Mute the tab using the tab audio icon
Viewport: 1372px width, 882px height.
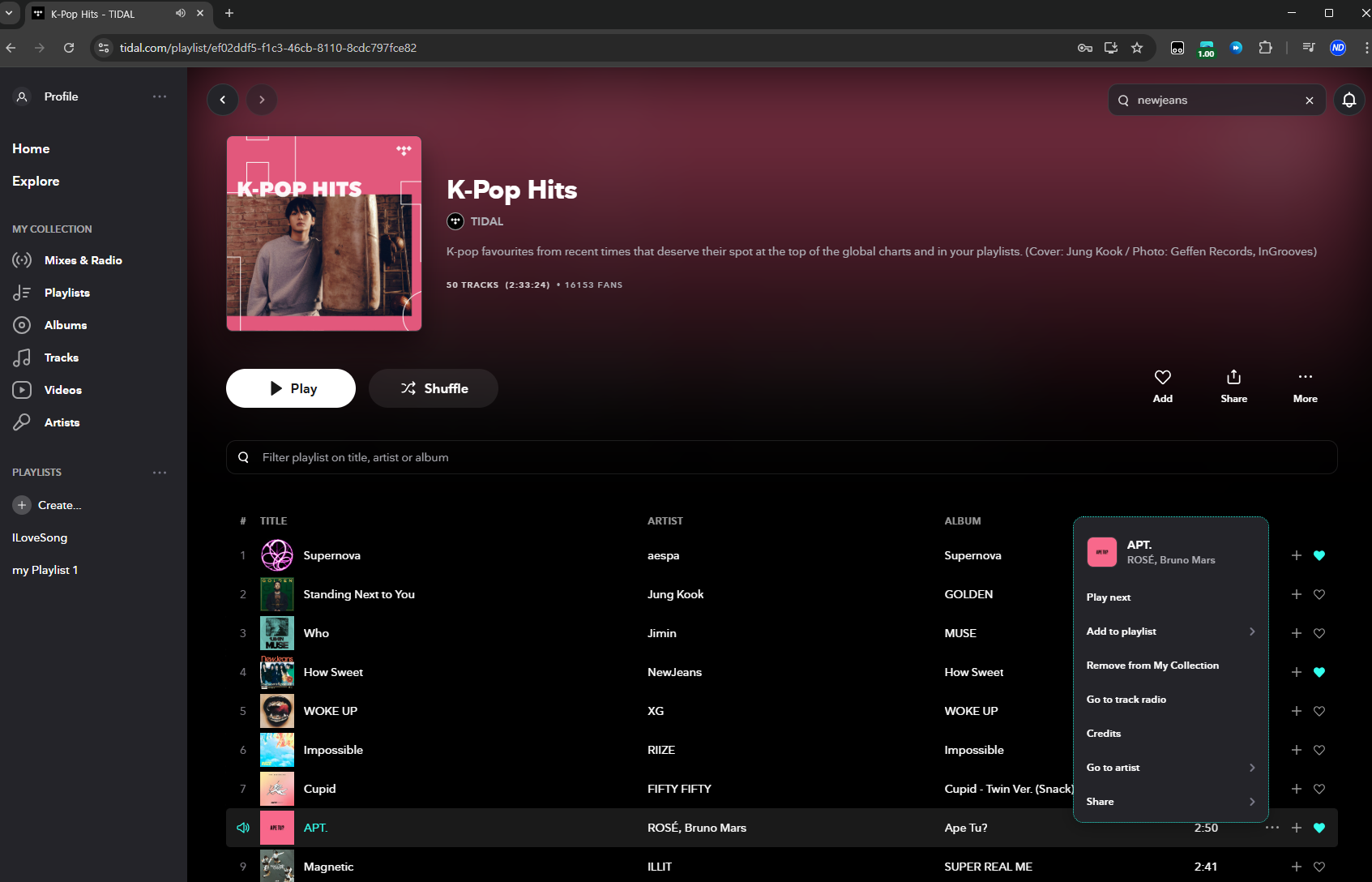tap(180, 14)
